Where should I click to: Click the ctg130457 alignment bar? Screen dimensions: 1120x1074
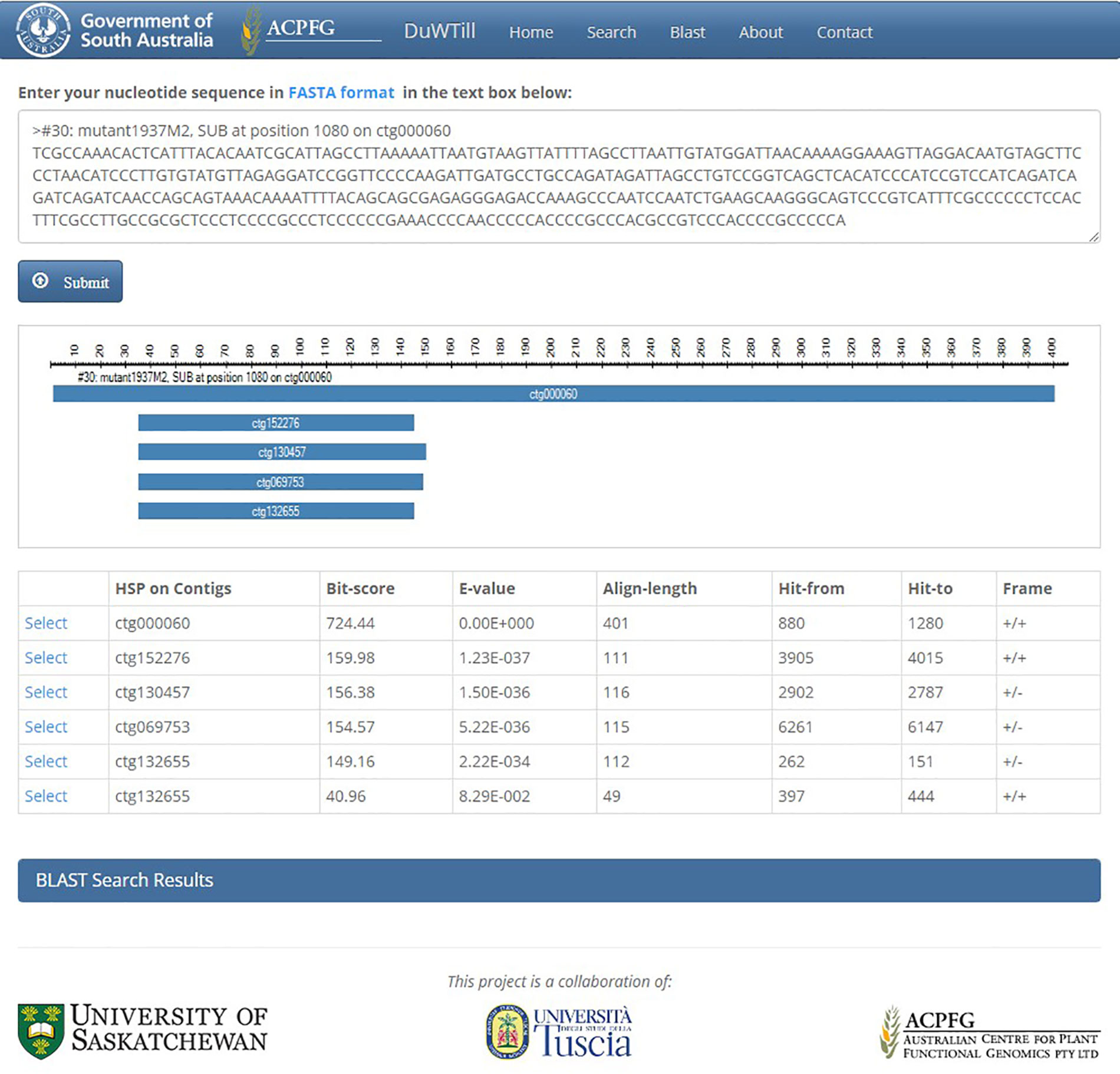click(282, 452)
